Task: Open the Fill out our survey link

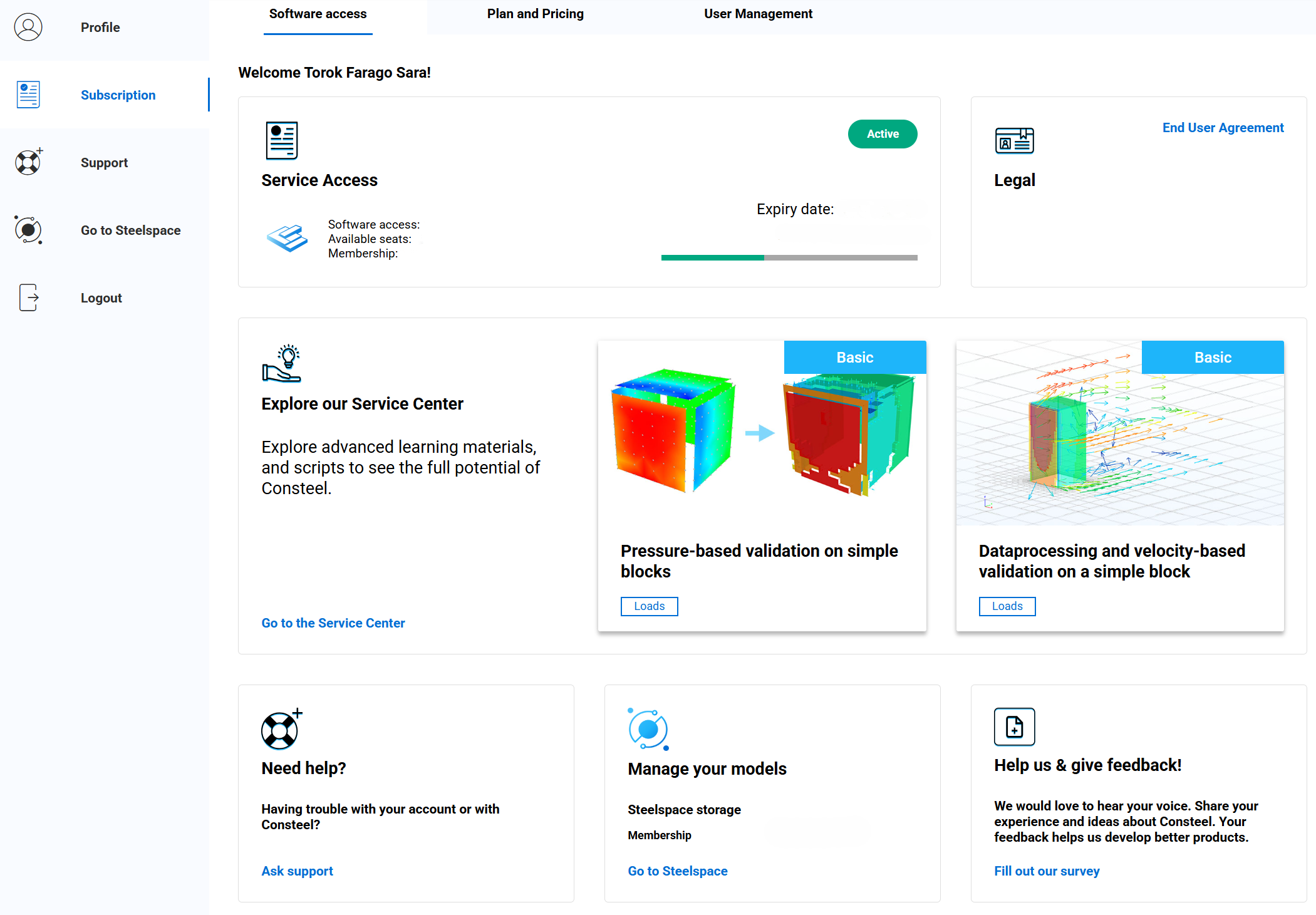Action: pos(1047,871)
